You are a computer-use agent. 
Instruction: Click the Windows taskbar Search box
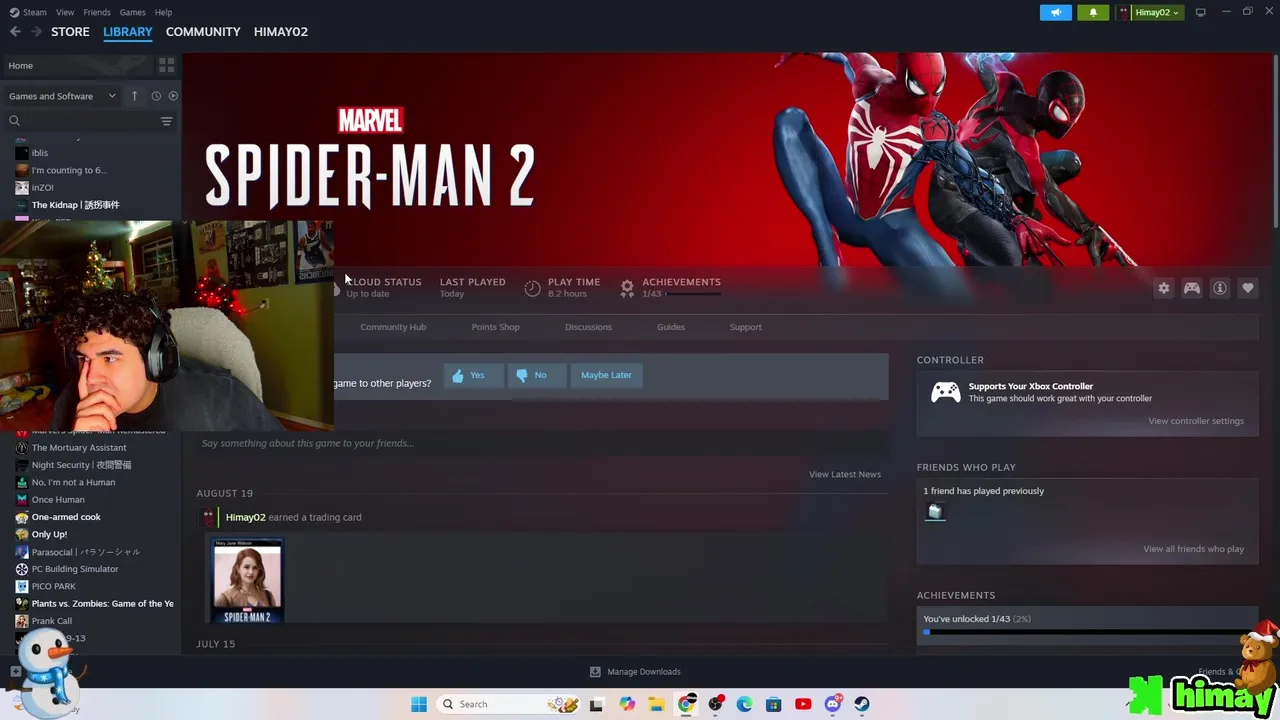pos(509,704)
